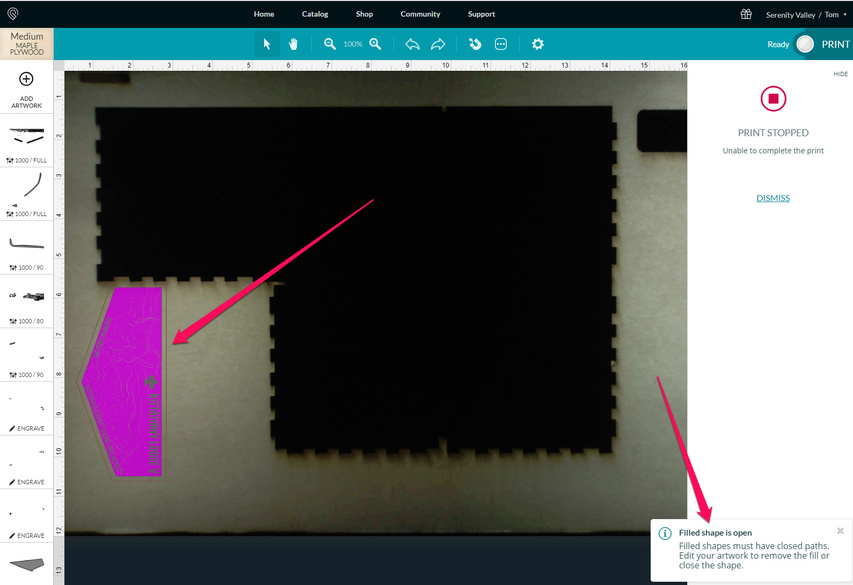
Task: Go to the Community page
Action: click(420, 14)
